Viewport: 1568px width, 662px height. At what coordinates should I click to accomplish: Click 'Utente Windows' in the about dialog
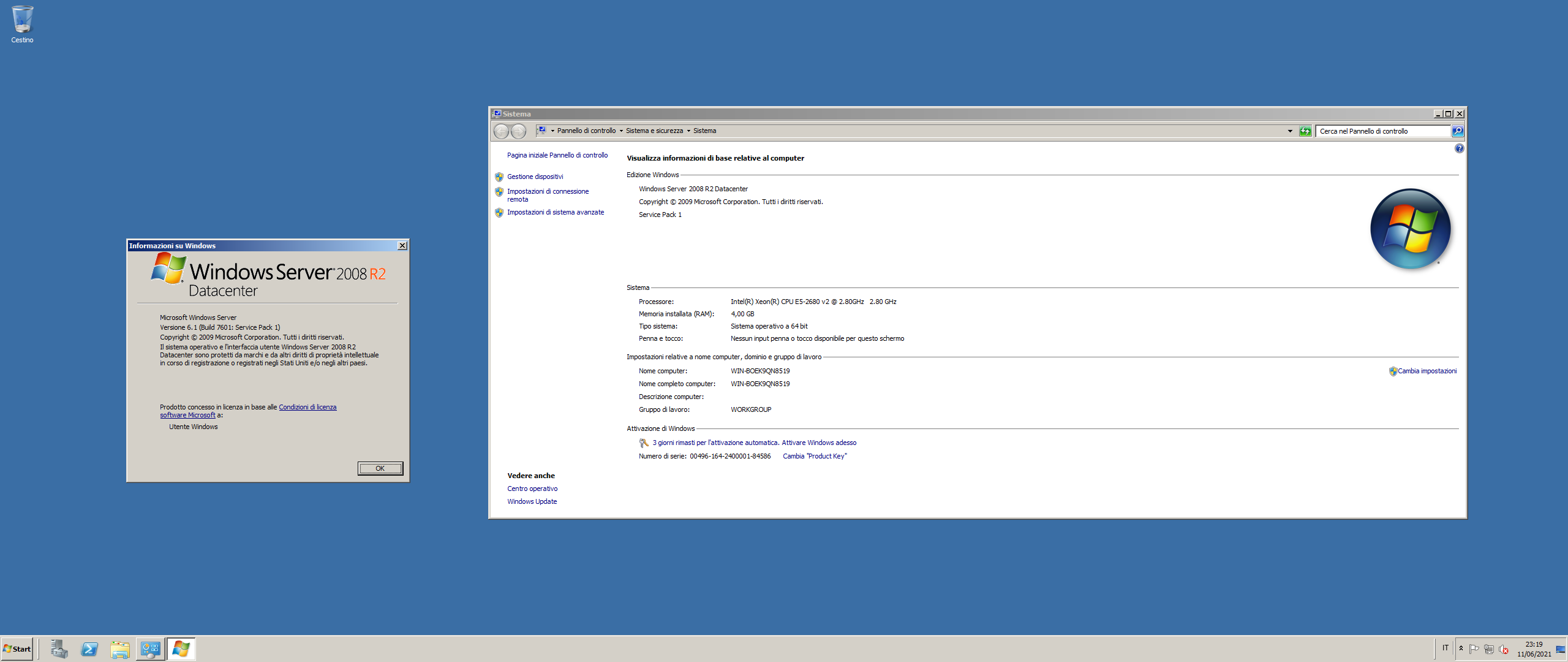(194, 427)
